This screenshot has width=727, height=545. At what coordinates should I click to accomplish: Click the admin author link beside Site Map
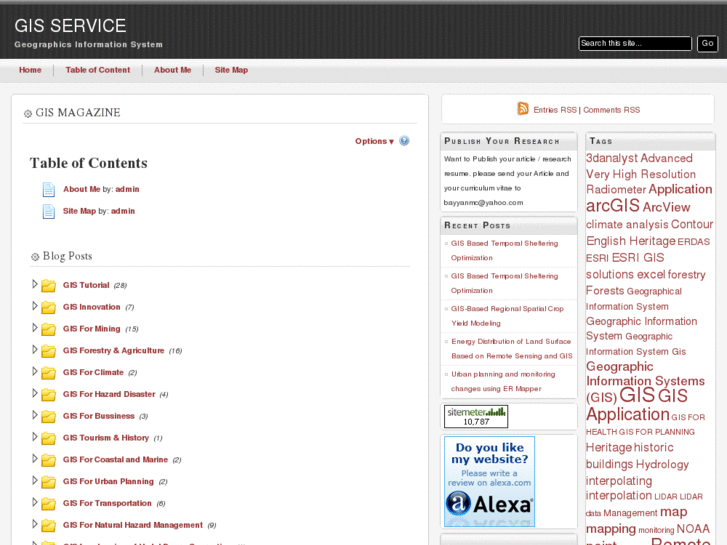[x=123, y=211]
